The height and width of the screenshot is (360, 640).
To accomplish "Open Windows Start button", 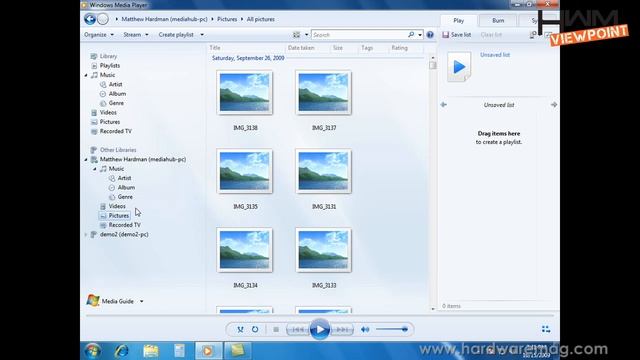I will tap(93, 351).
